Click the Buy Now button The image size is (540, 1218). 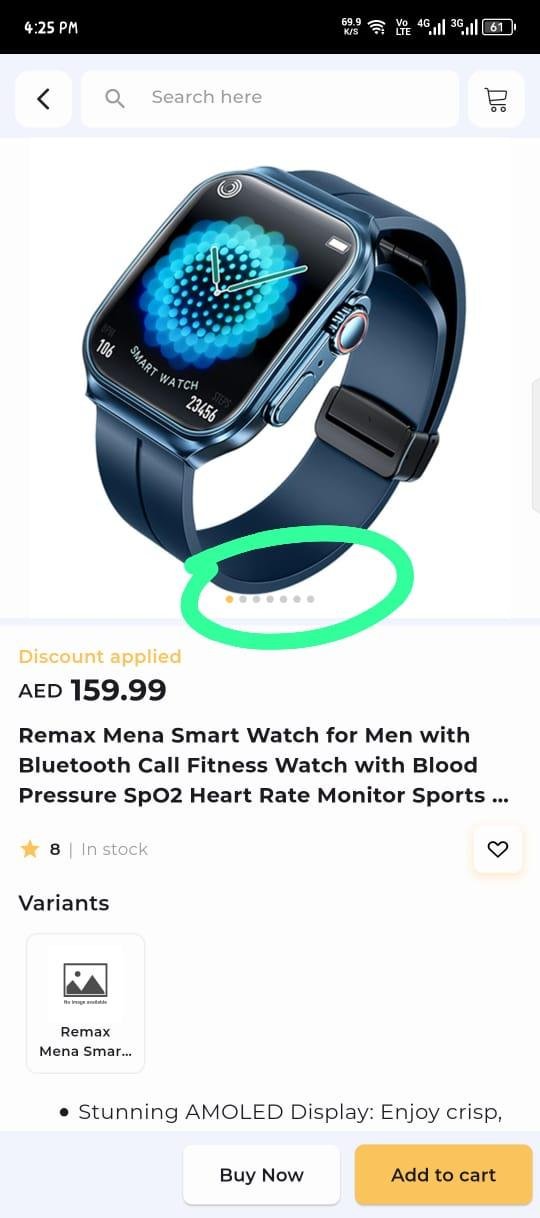pyautogui.click(x=261, y=1175)
